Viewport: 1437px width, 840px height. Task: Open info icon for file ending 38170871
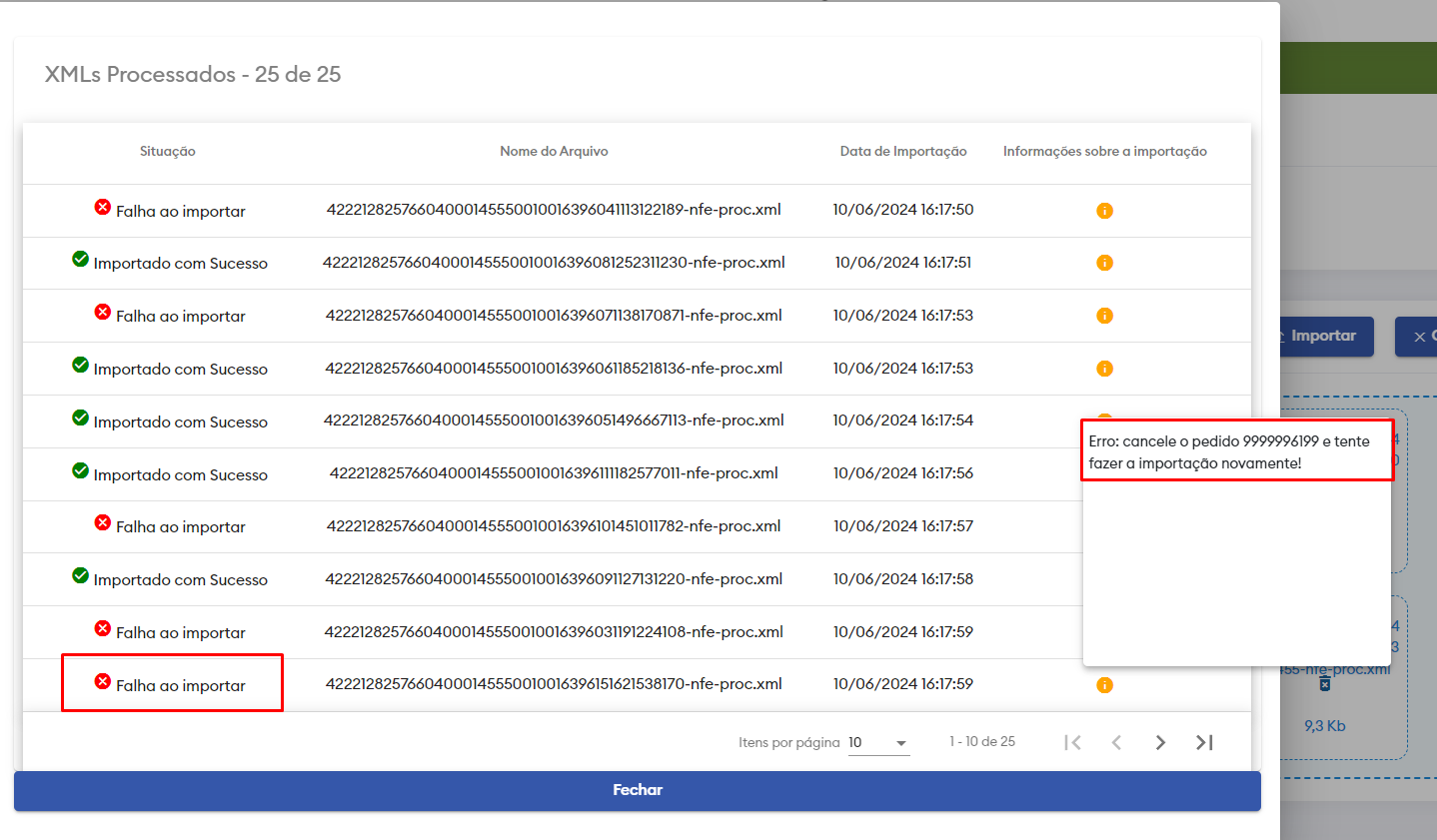tap(1104, 316)
